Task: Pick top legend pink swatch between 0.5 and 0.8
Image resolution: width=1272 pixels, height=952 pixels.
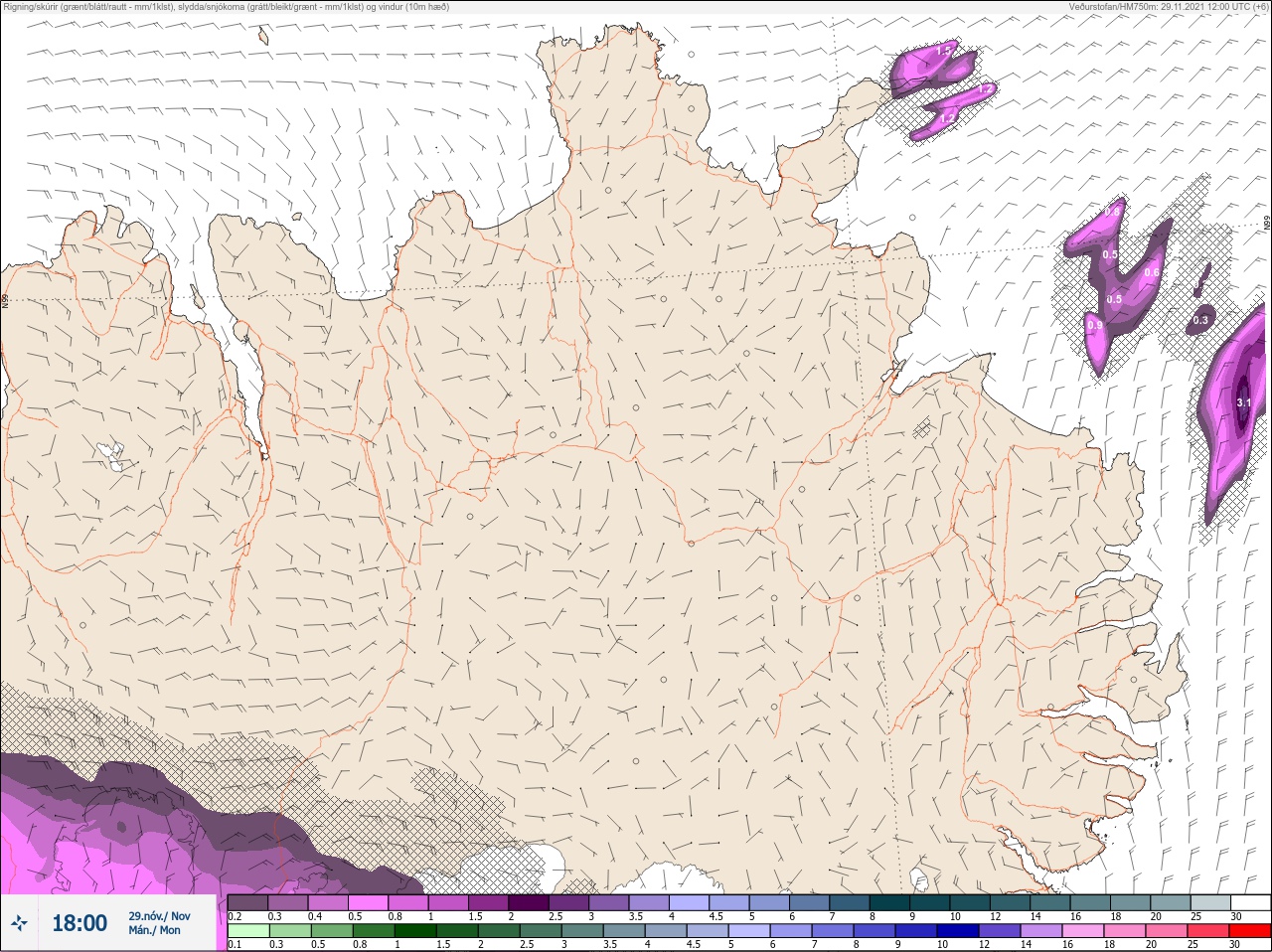Action: [369, 902]
